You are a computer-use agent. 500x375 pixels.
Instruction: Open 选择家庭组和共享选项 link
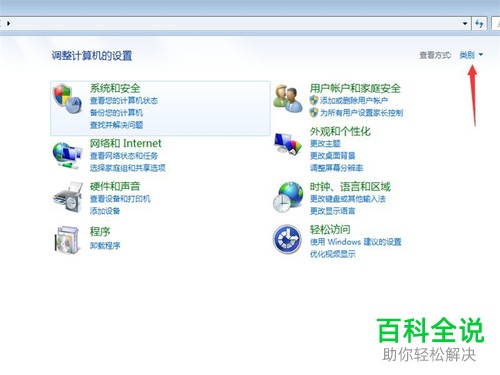pyautogui.click(x=128, y=168)
